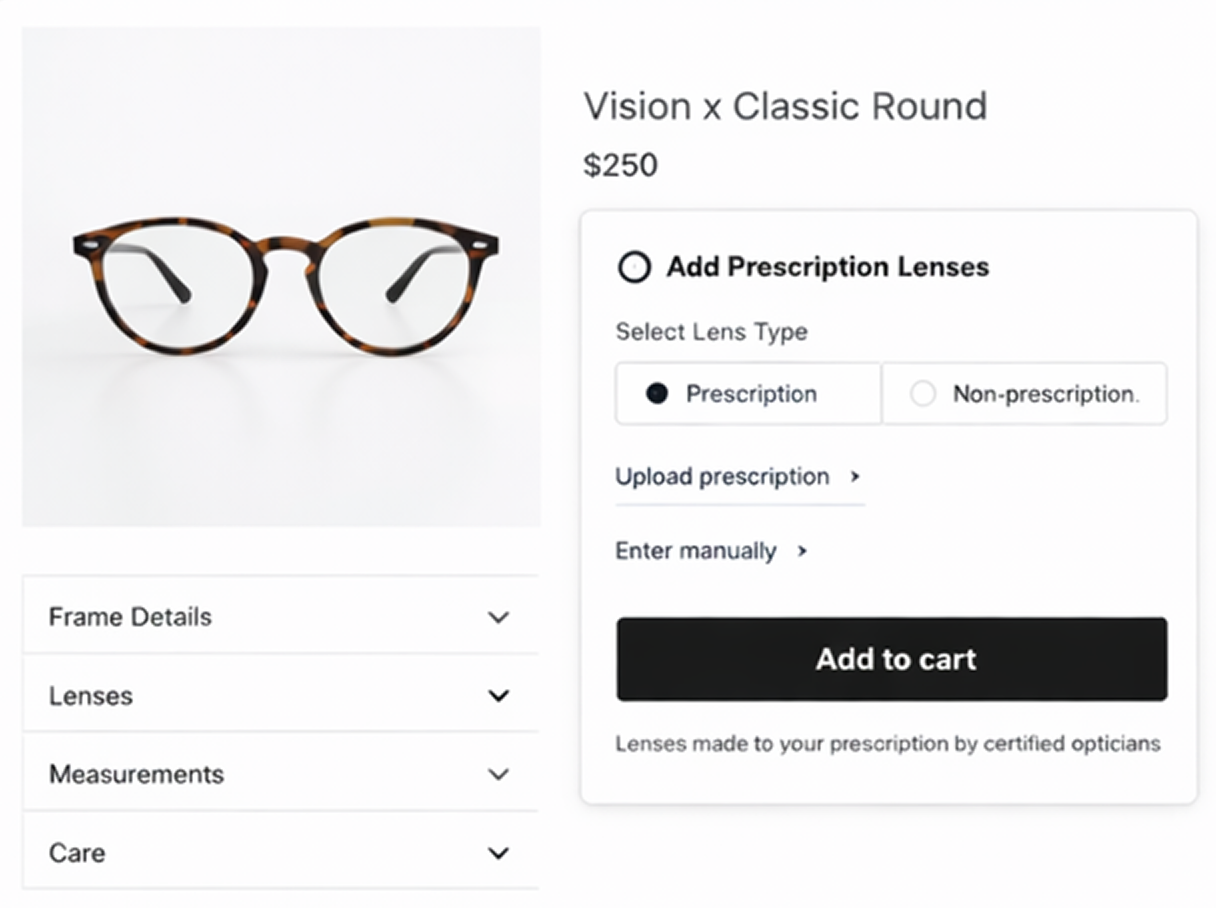Add the glasses to cart
The height and width of the screenshot is (908, 1216).
click(893, 659)
